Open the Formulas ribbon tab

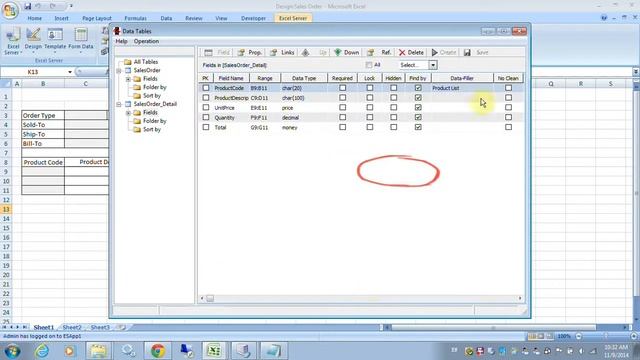tap(136, 18)
